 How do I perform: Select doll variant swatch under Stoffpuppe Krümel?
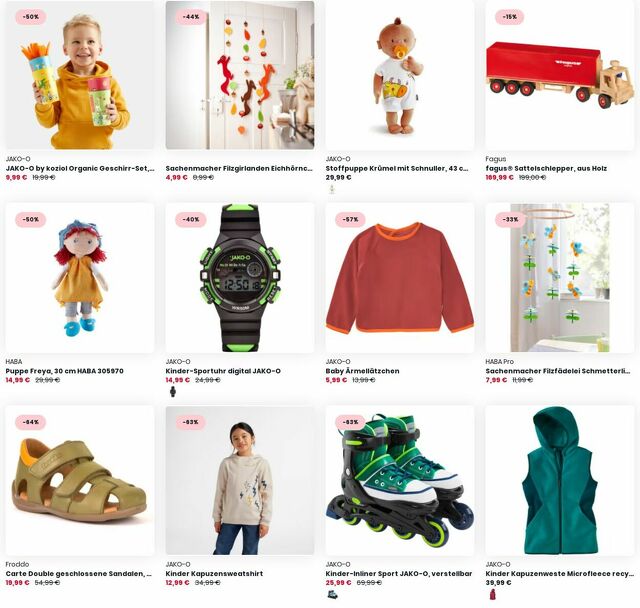click(332, 189)
